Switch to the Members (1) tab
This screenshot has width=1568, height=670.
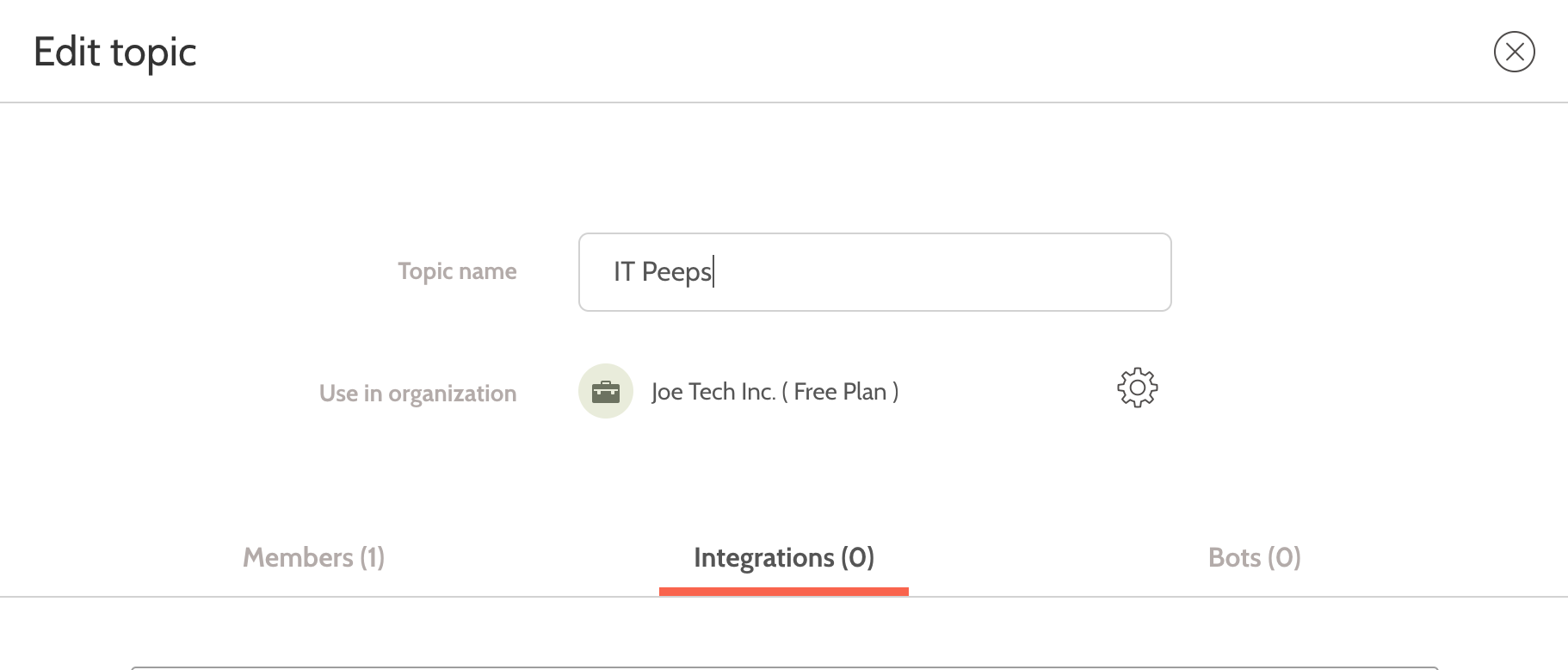tap(313, 557)
